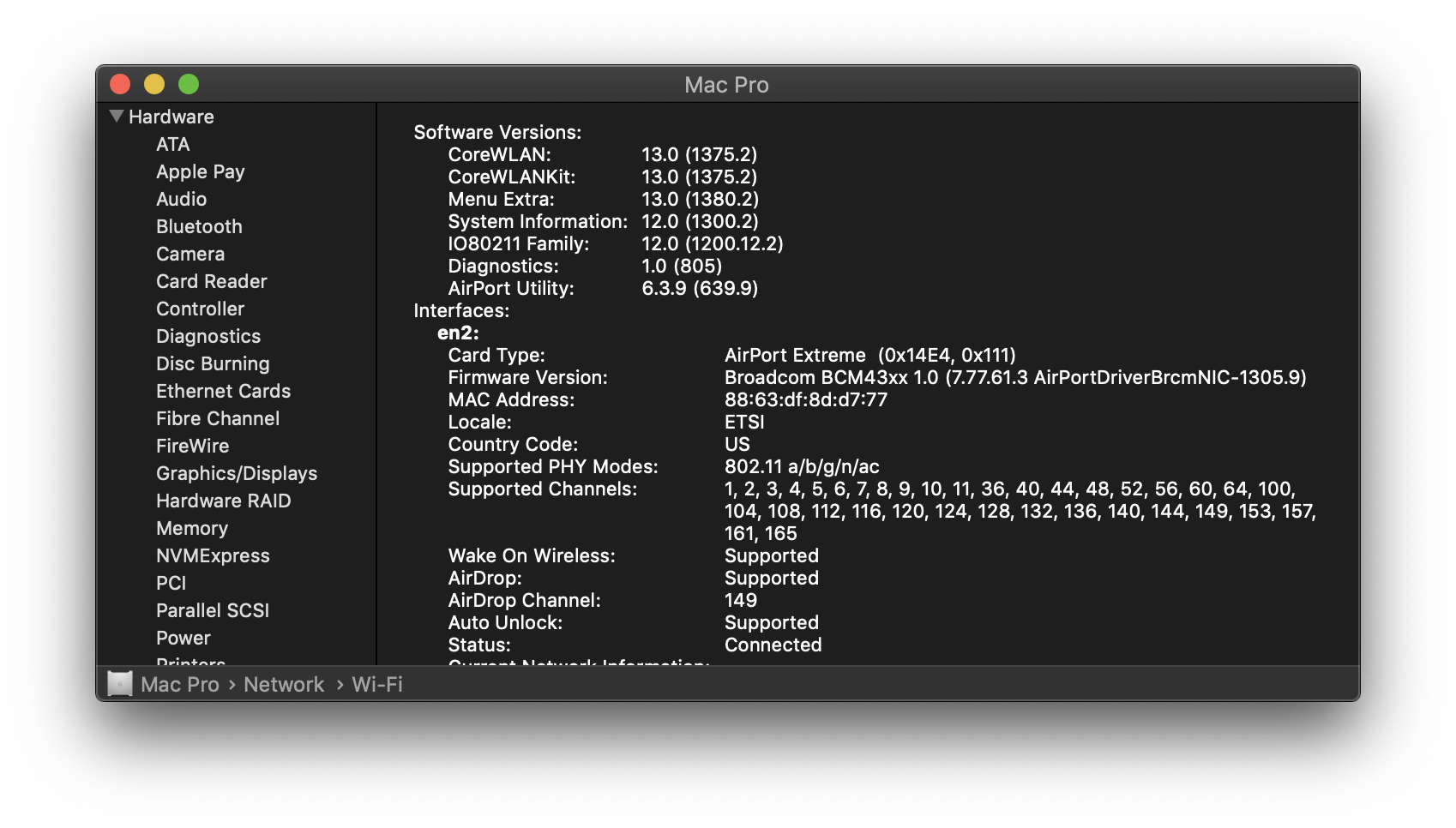Click the Firmware Version label
1456x828 pixels.
pos(527,377)
